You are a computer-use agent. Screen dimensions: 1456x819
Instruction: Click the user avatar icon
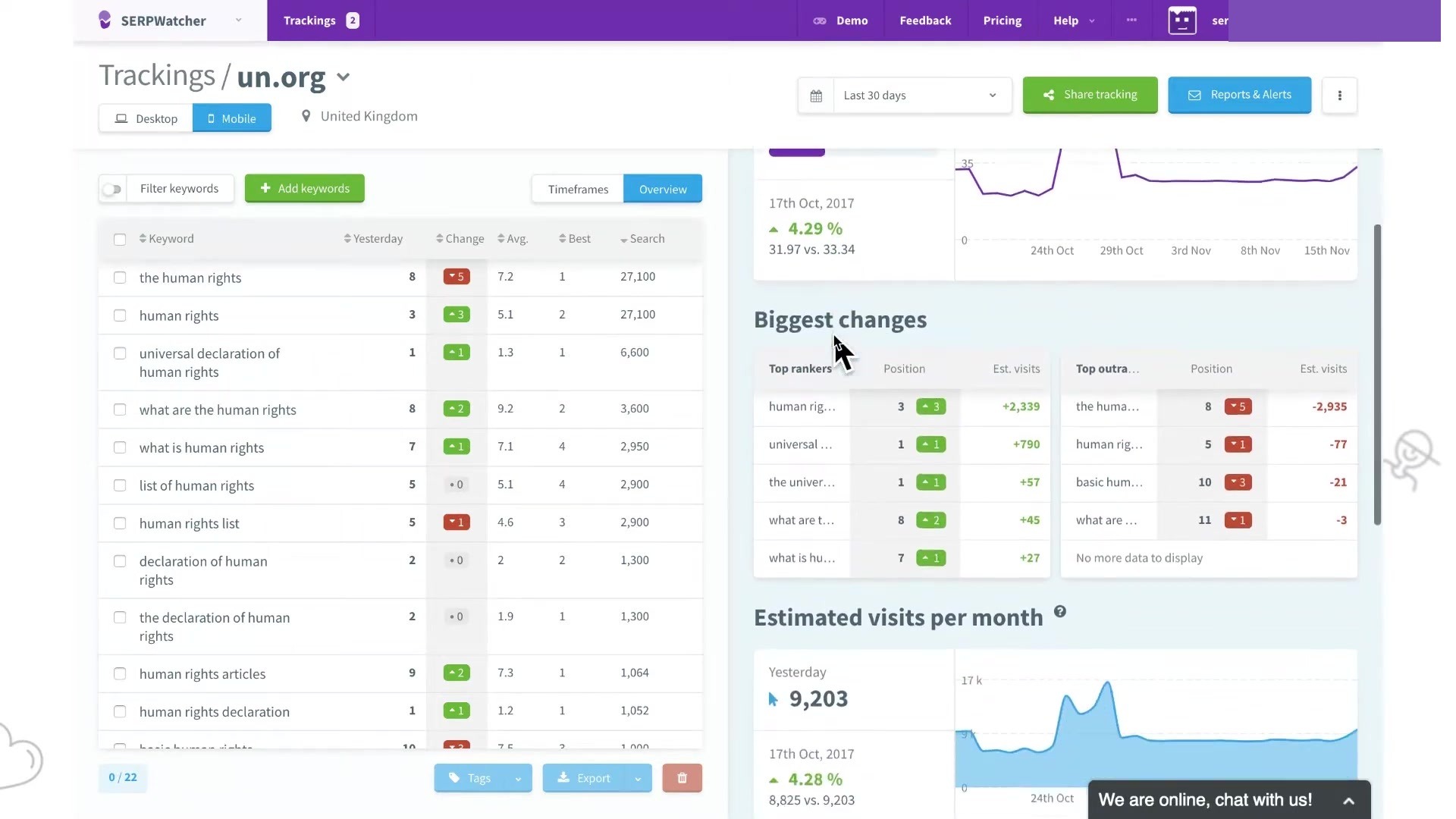(x=1182, y=20)
